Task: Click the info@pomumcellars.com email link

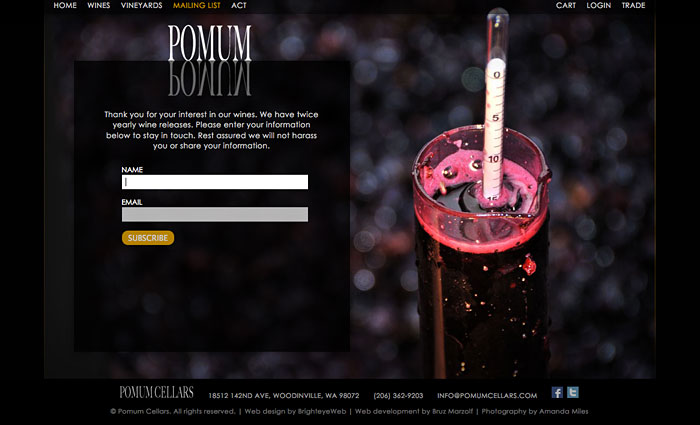Action: click(487, 396)
